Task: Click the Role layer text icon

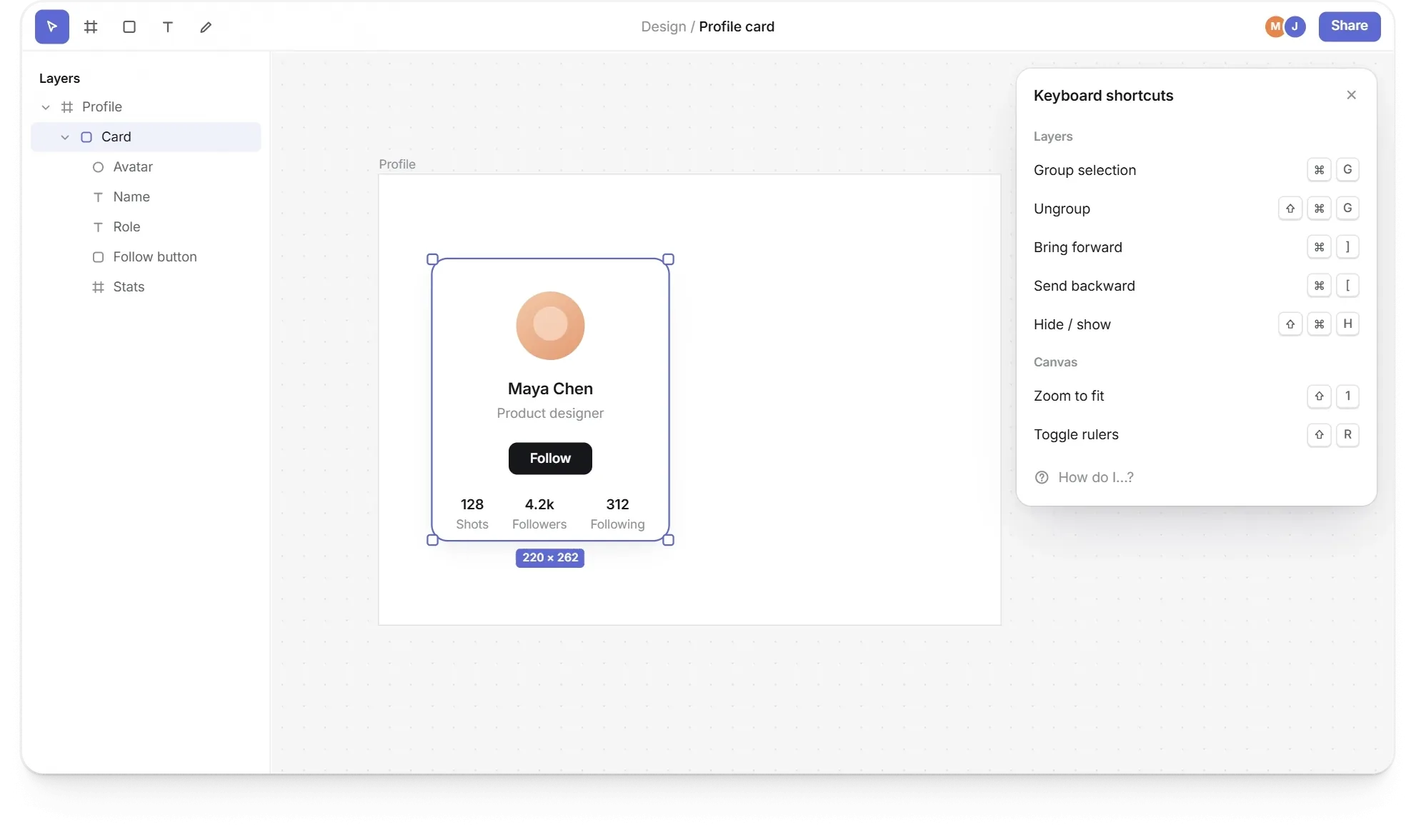Action: coord(98,227)
